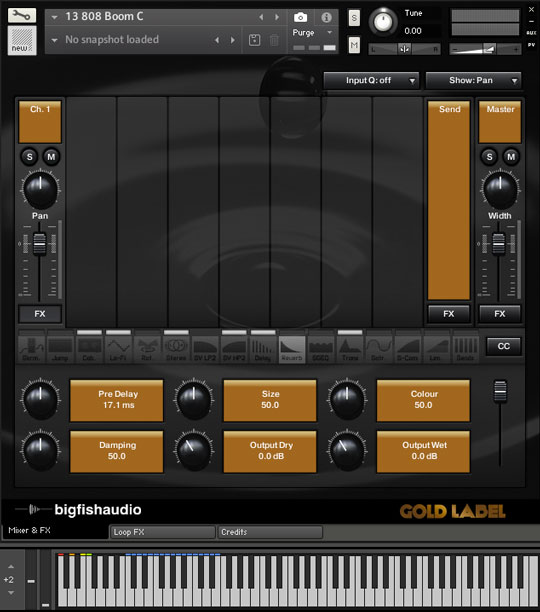Select the Send channel strip
This screenshot has width=540, height=612.
449,200
